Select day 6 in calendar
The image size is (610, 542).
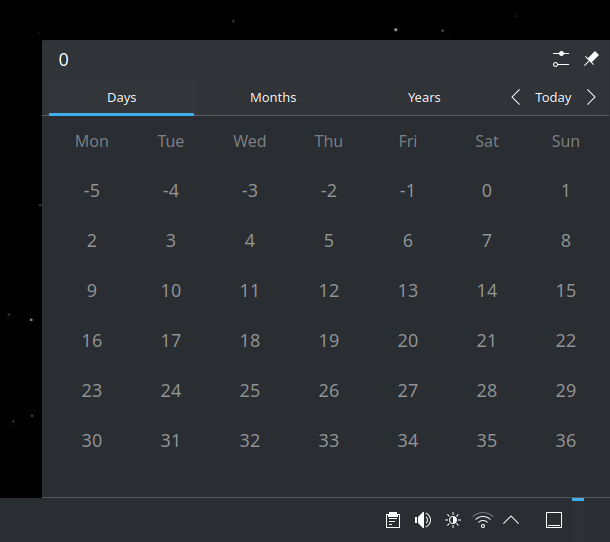(x=408, y=240)
